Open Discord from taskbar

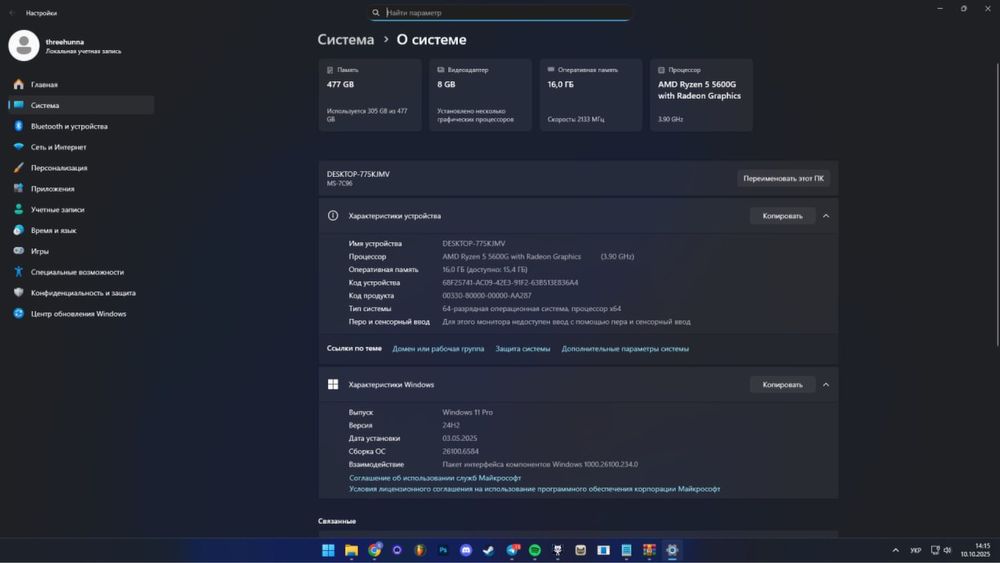(x=466, y=550)
